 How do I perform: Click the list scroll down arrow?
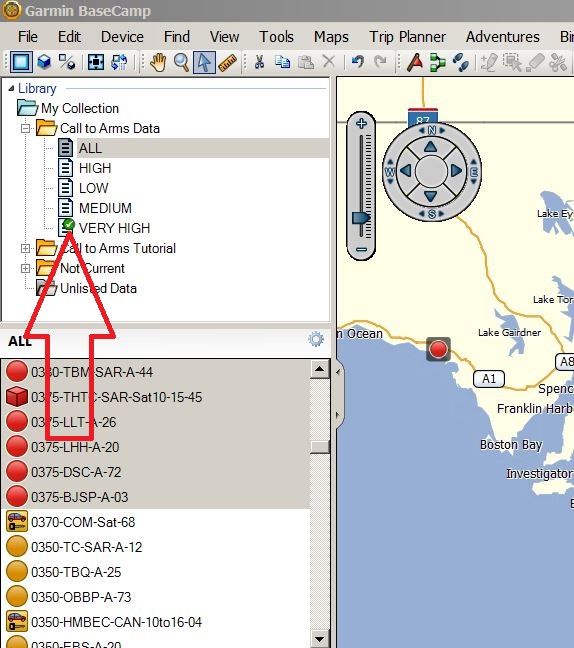(319, 639)
